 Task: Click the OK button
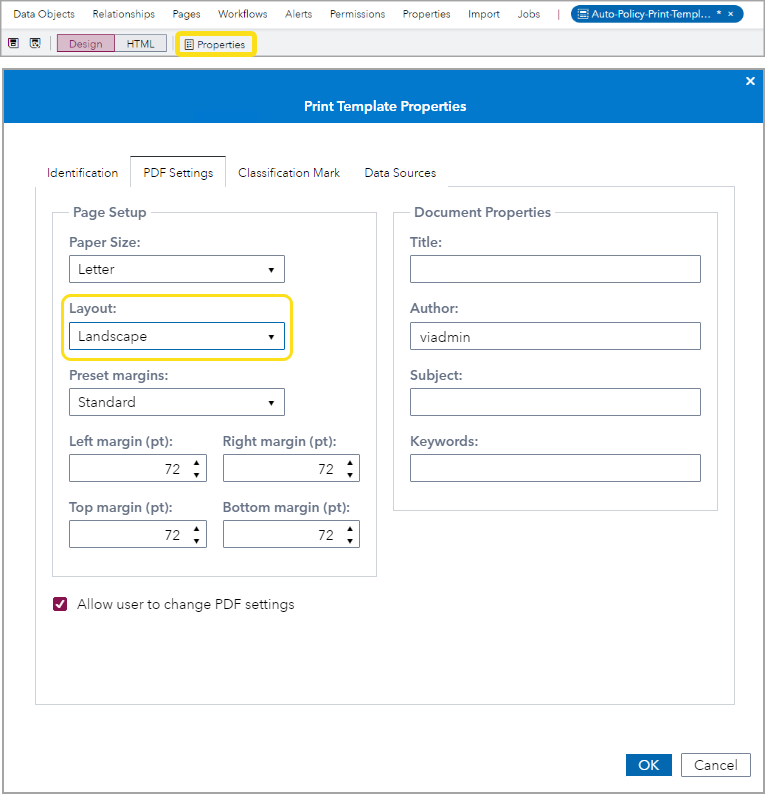coord(649,765)
